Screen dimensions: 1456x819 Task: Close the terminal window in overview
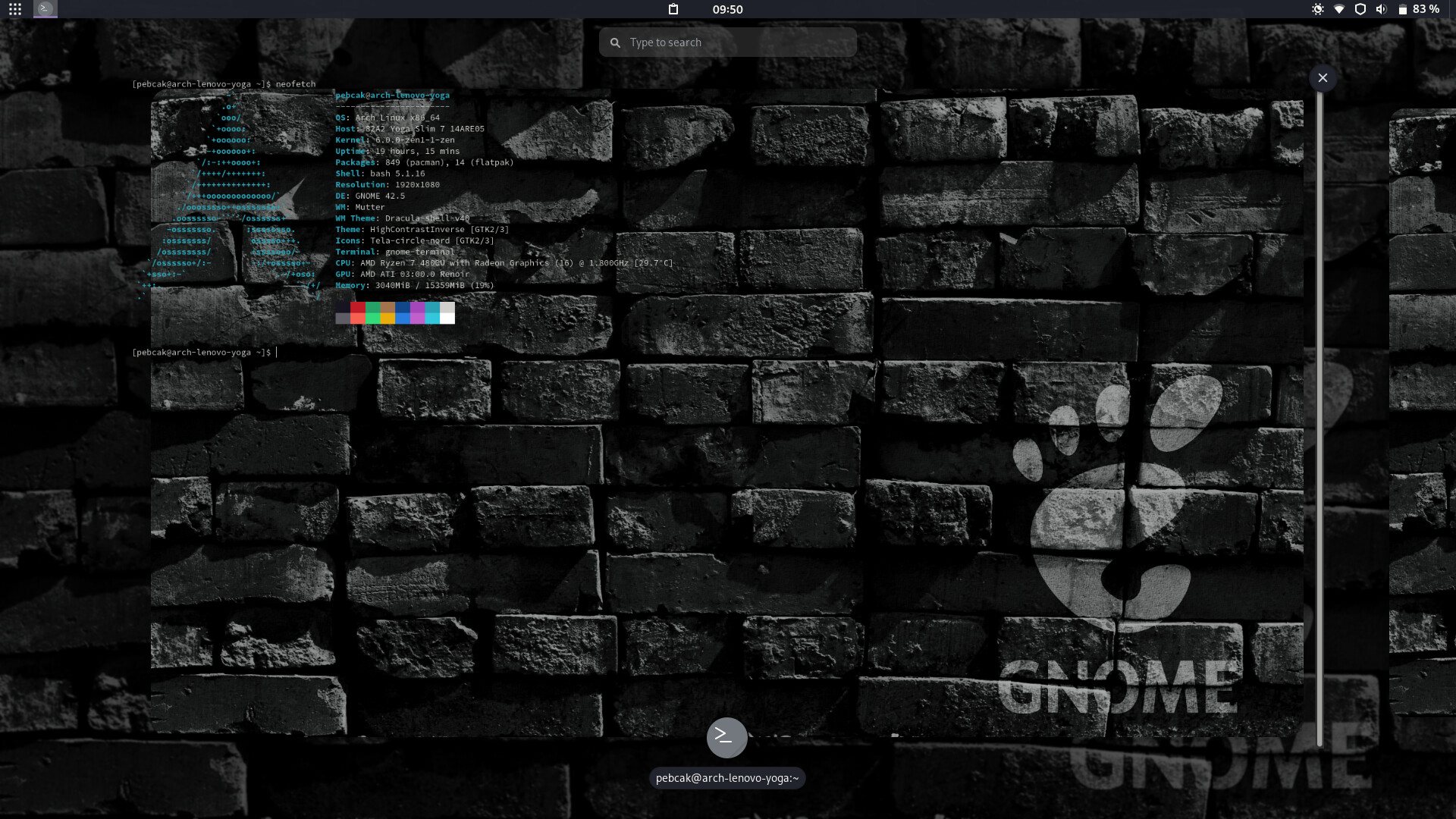pyautogui.click(x=1323, y=77)
